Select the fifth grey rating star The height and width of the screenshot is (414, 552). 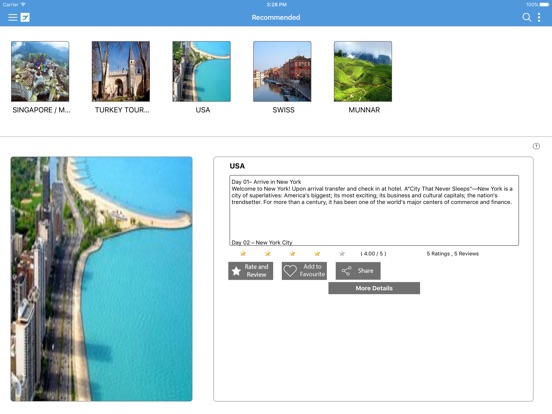pyautogui.click(x=341, y=253)
